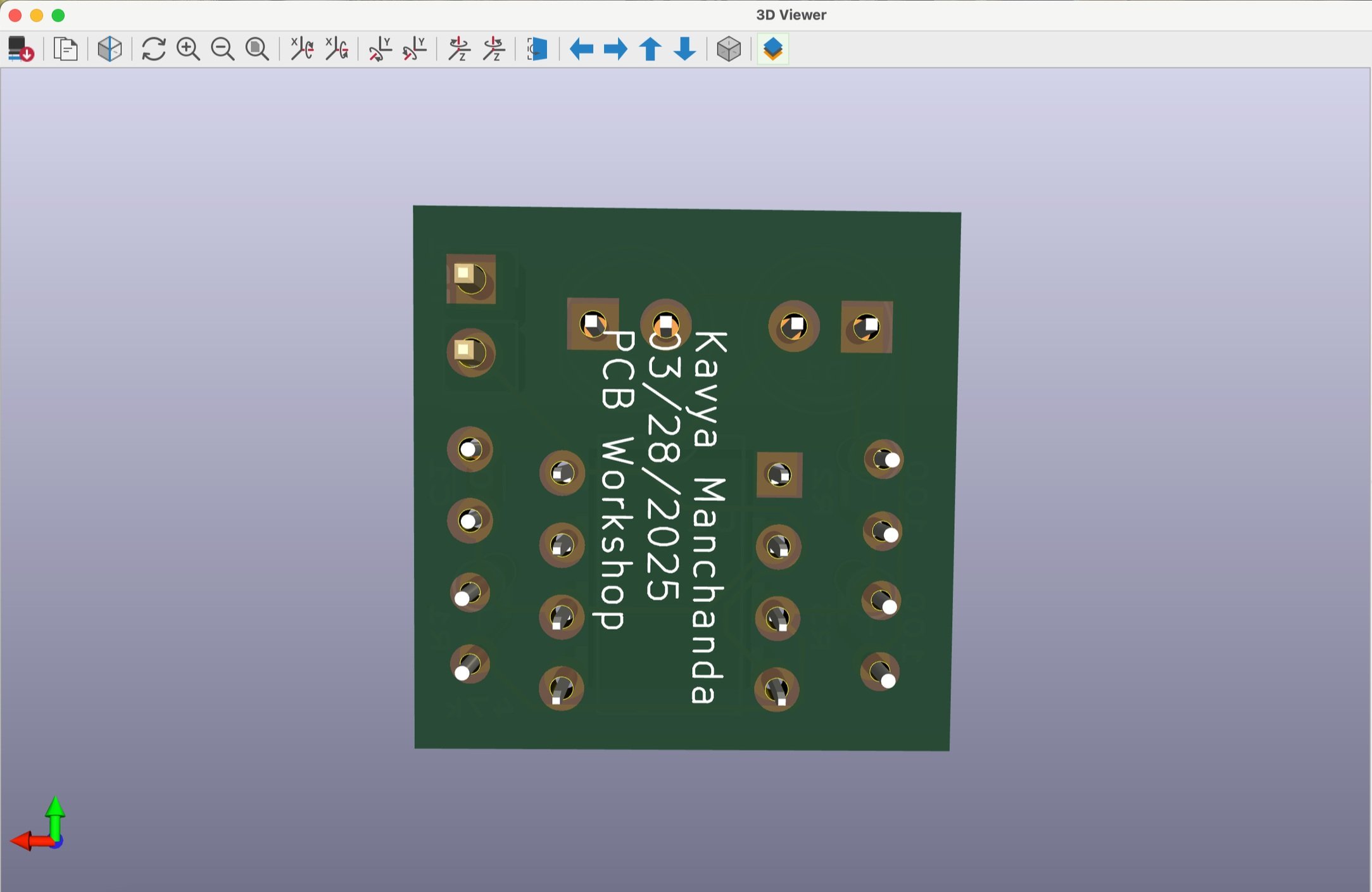This screenshot has width=1372, height=892.
Task: Minimize the 3D Viewer window
Action: click(x=37, y=15)
